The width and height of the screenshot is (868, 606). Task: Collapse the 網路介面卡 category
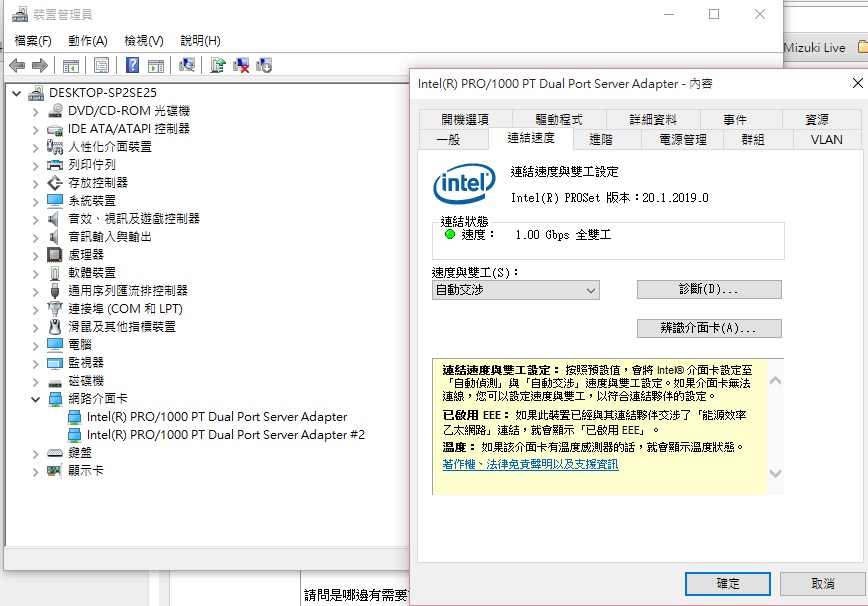36,399
